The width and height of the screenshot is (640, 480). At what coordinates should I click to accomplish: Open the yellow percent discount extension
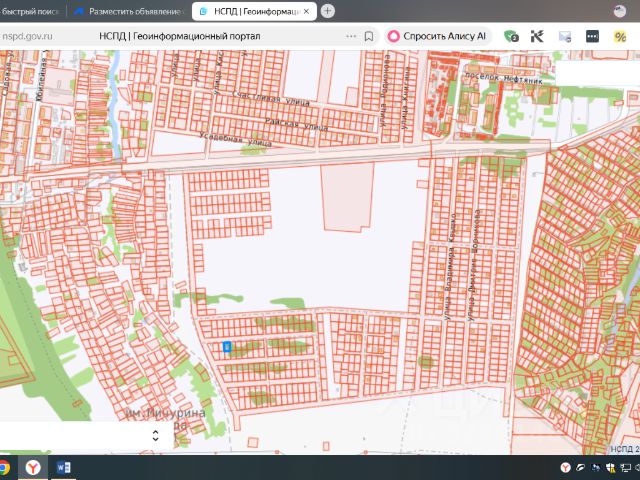point(620,36)
